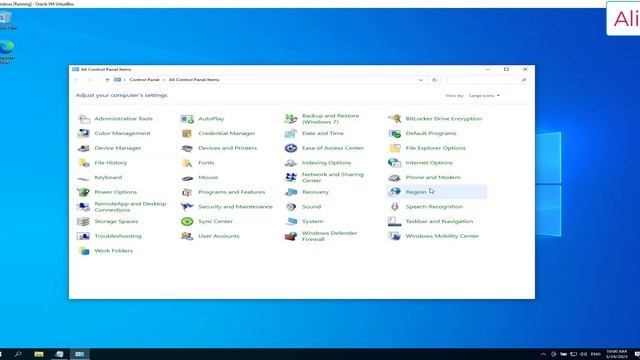
Task: Open the Date and Time icon
Action: click(291, 133)
